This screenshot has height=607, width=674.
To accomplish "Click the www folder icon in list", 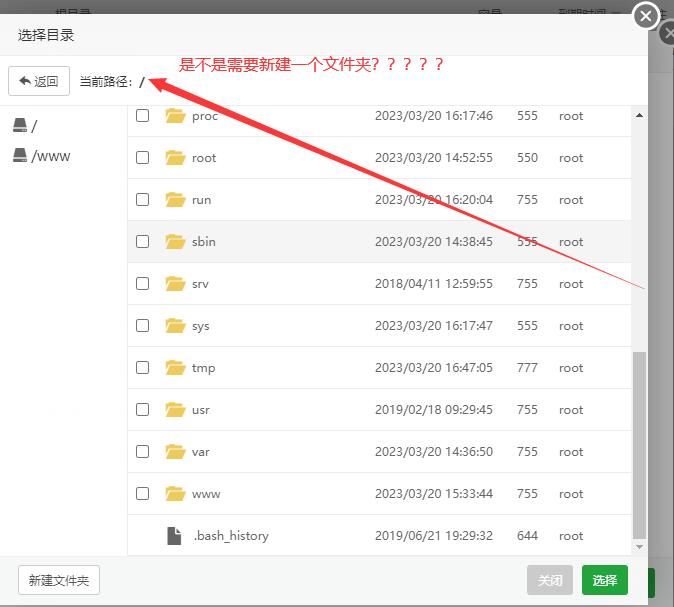I will click(x=175, y=494).
